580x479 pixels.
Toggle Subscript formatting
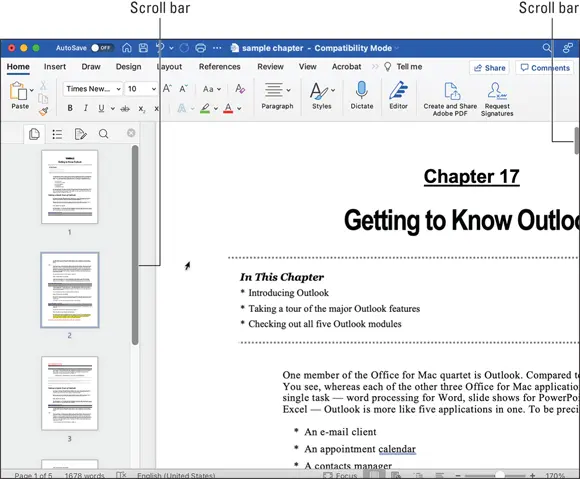pos(142,109)
